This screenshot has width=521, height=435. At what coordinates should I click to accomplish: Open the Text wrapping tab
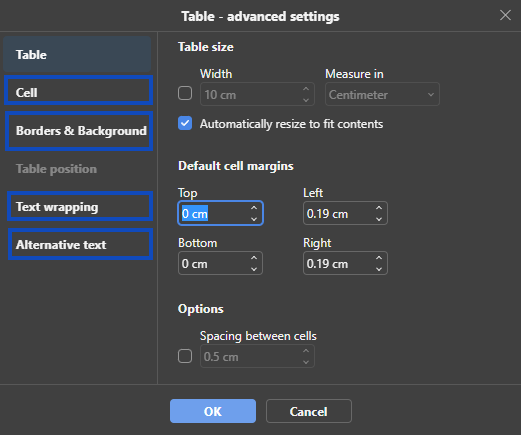click(x=80, y=206)
